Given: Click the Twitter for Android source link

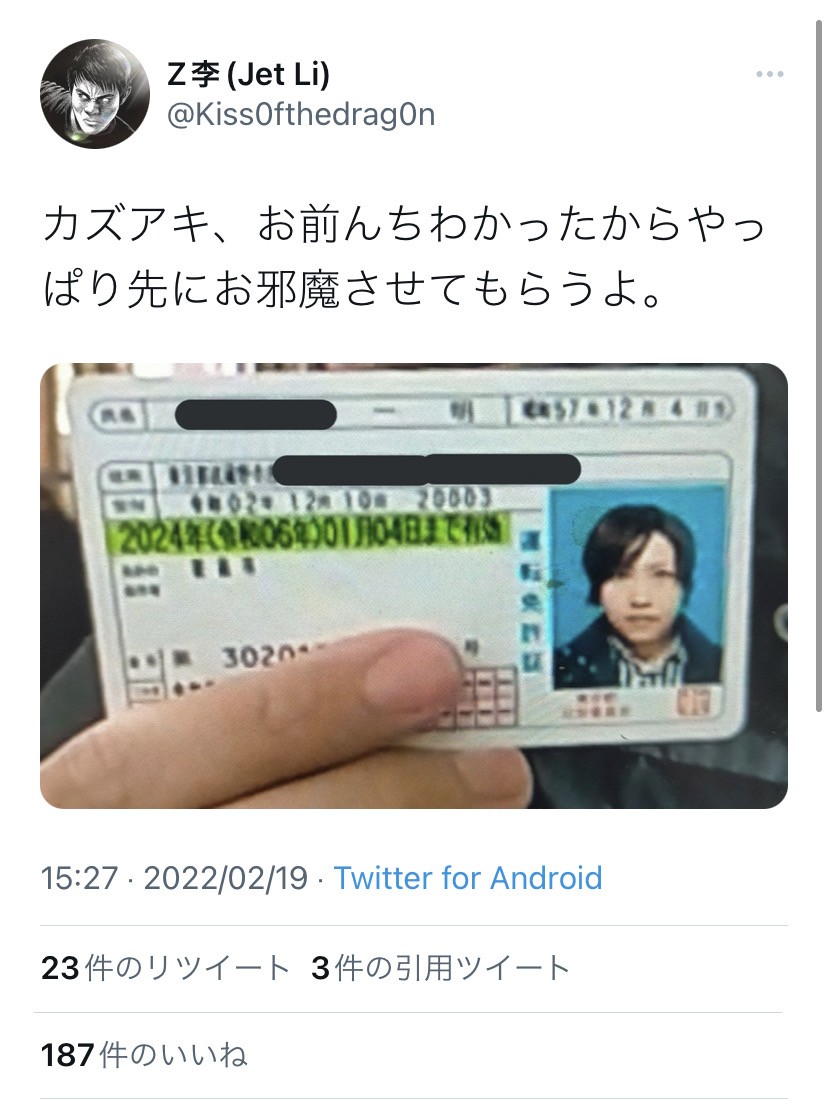Looking at the screenshot, I should pos(467,878).
